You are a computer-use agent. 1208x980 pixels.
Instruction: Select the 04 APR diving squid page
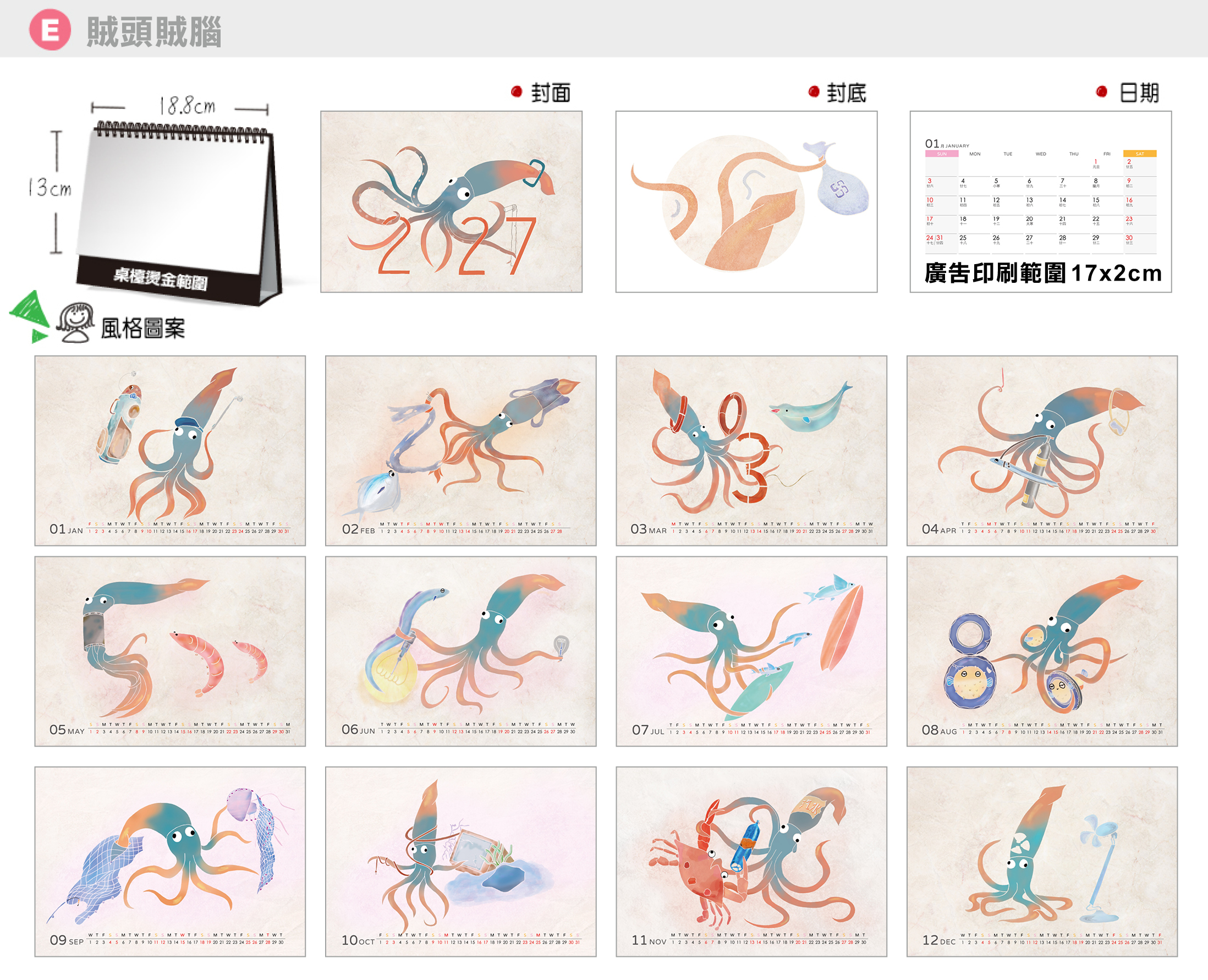(x=1042, y=451)
